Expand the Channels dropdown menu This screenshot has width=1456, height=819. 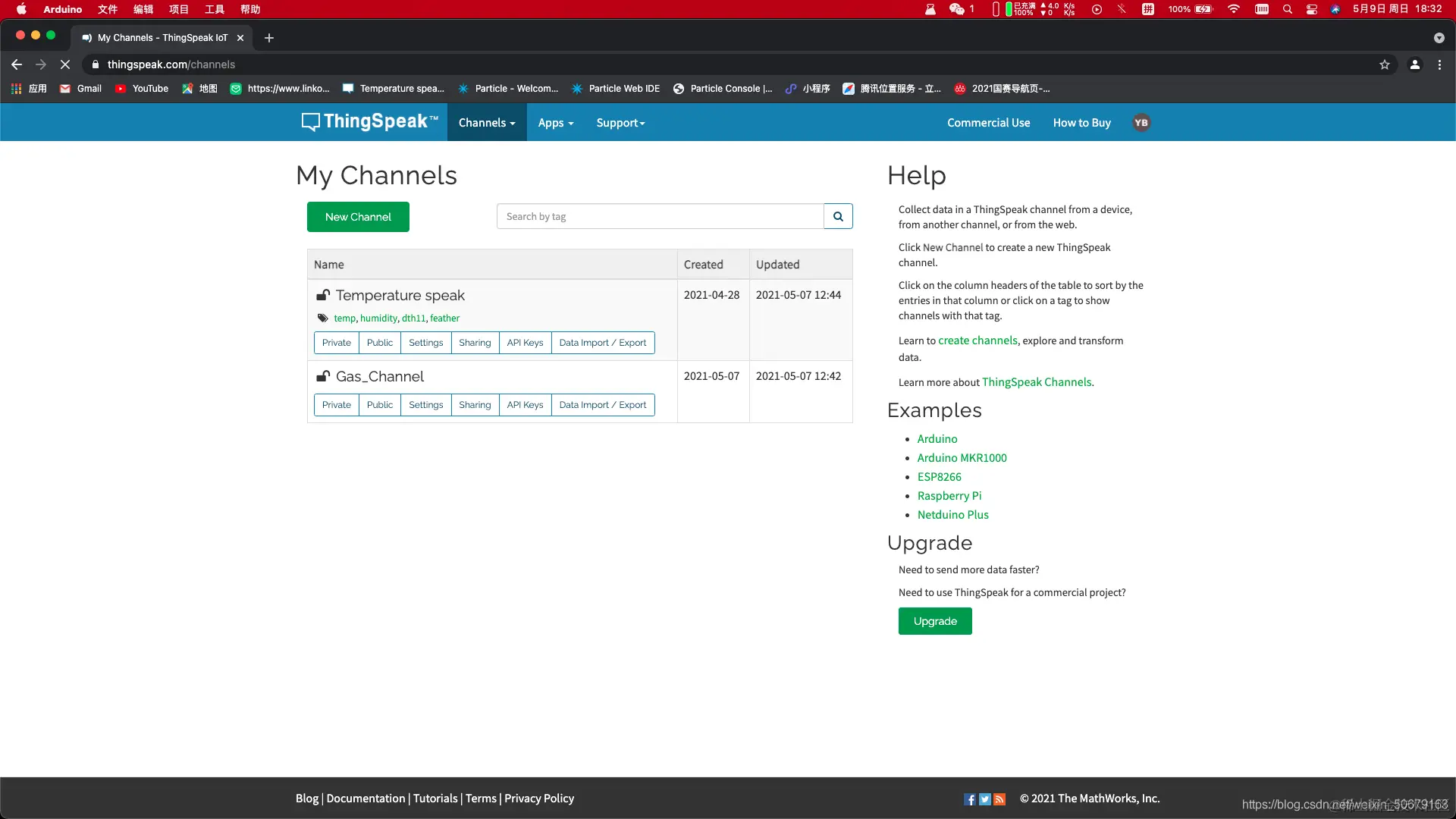(x=487, y=123)
